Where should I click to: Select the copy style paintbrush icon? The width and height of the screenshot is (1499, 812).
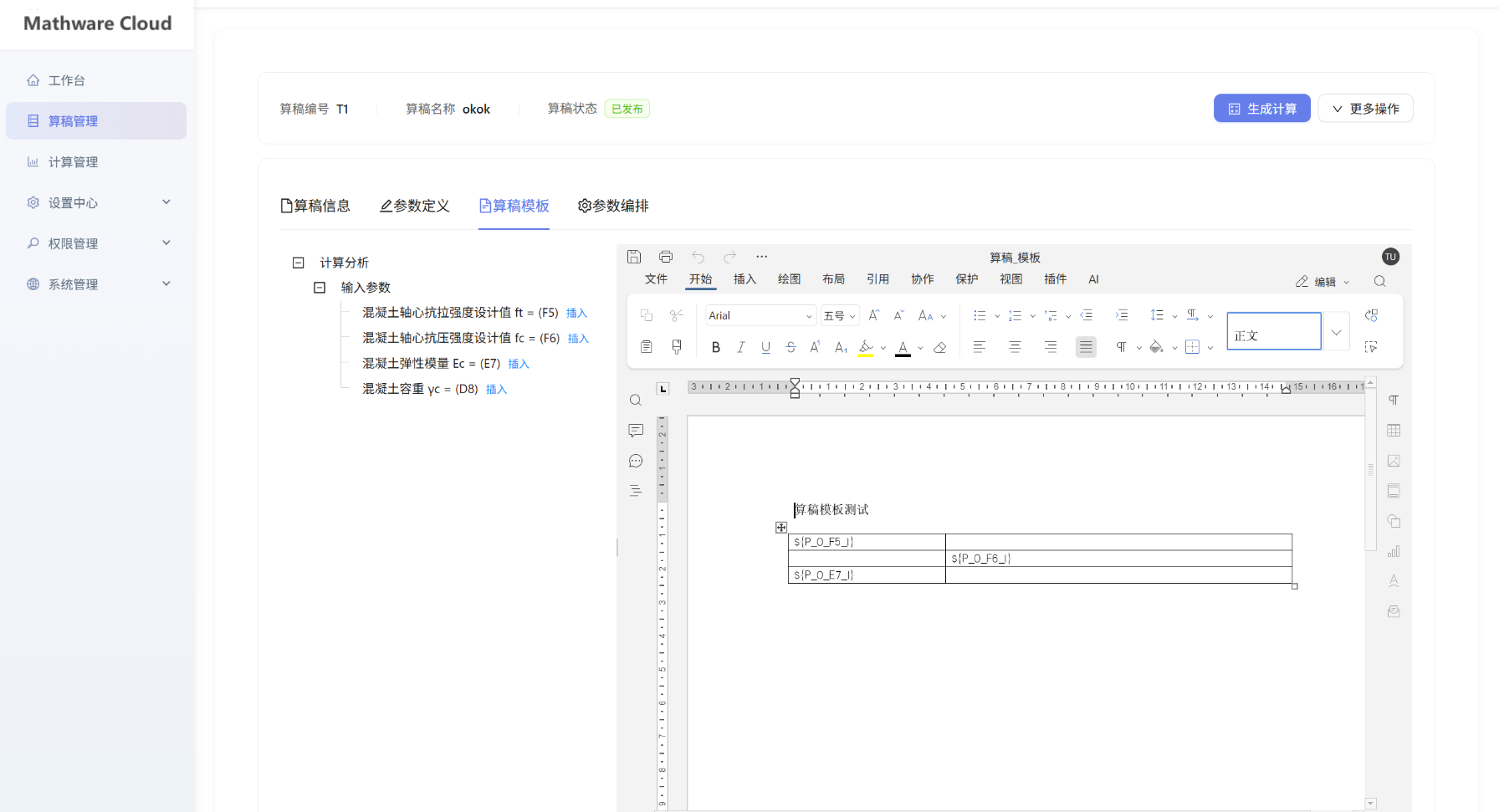[x=677, y=347]
